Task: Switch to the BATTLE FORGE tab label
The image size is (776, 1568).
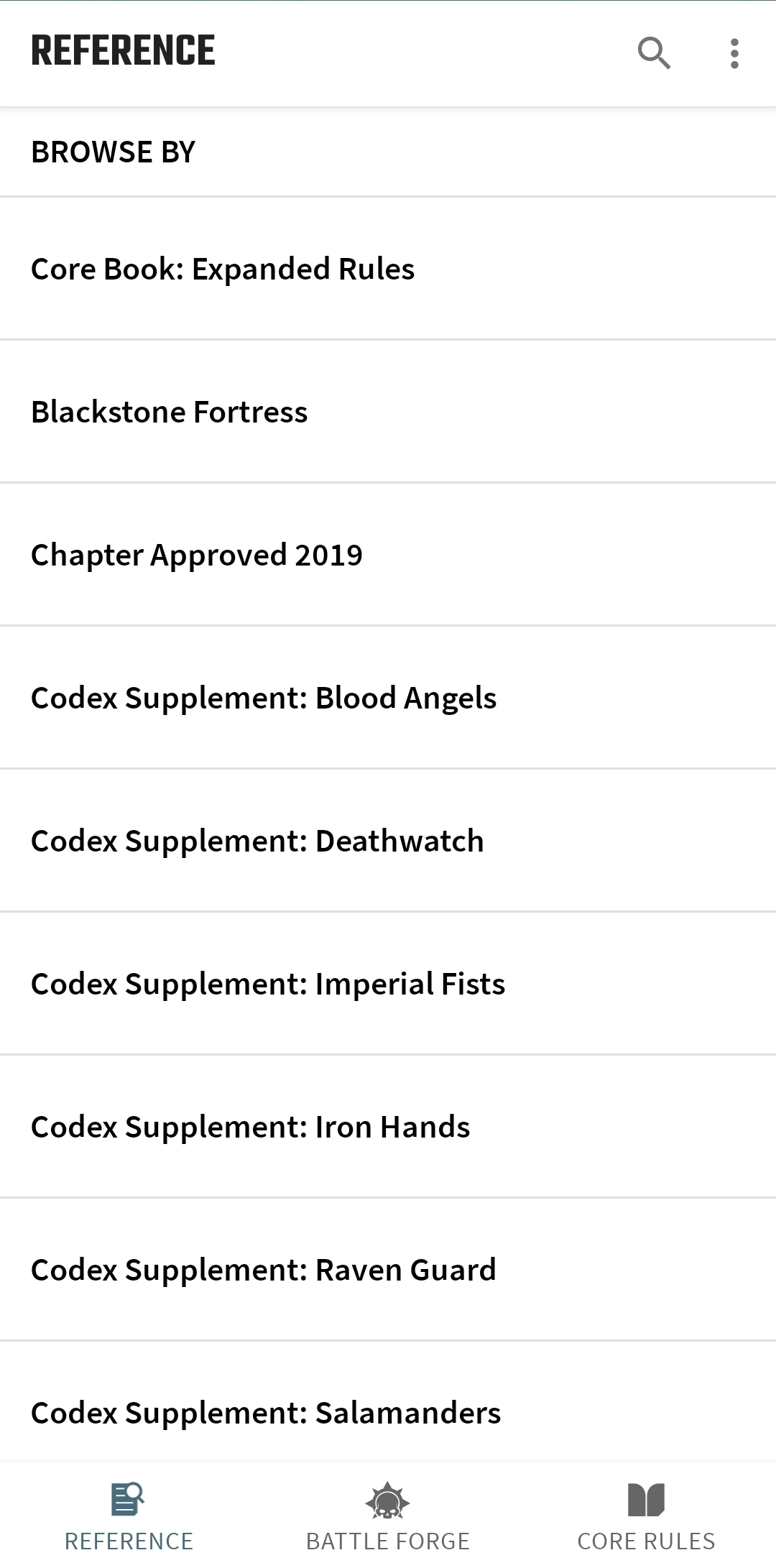Action: click(388, 1542)
